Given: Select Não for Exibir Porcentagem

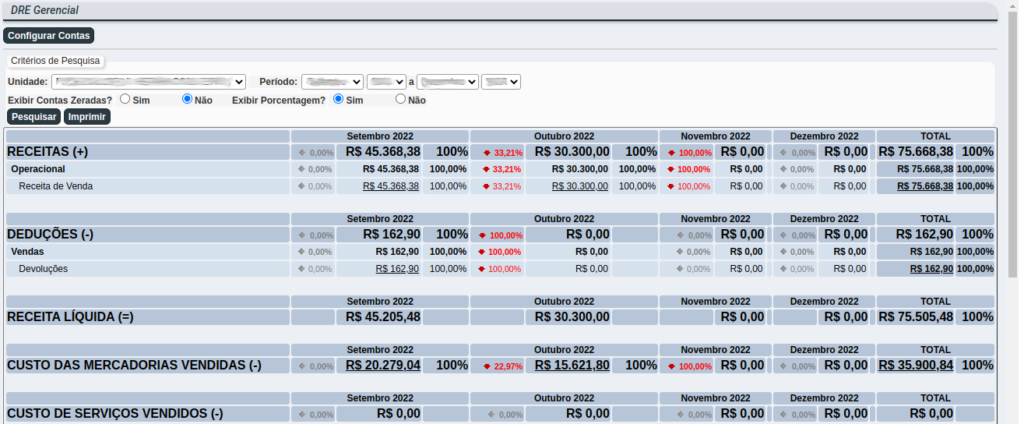Looking at the screenshot, I should coord(401,100).
